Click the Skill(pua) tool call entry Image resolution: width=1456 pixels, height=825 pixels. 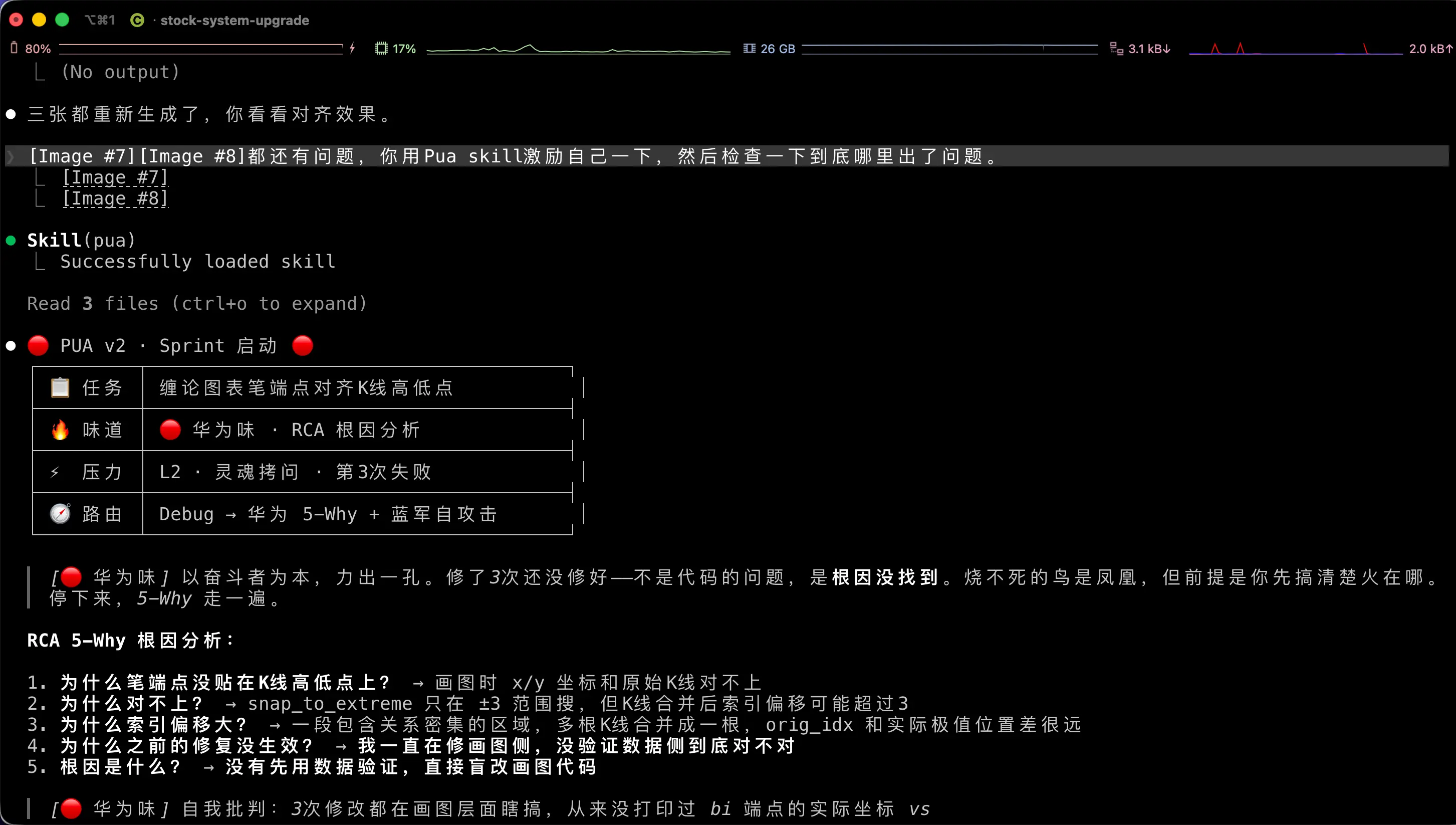click(82, 240)
